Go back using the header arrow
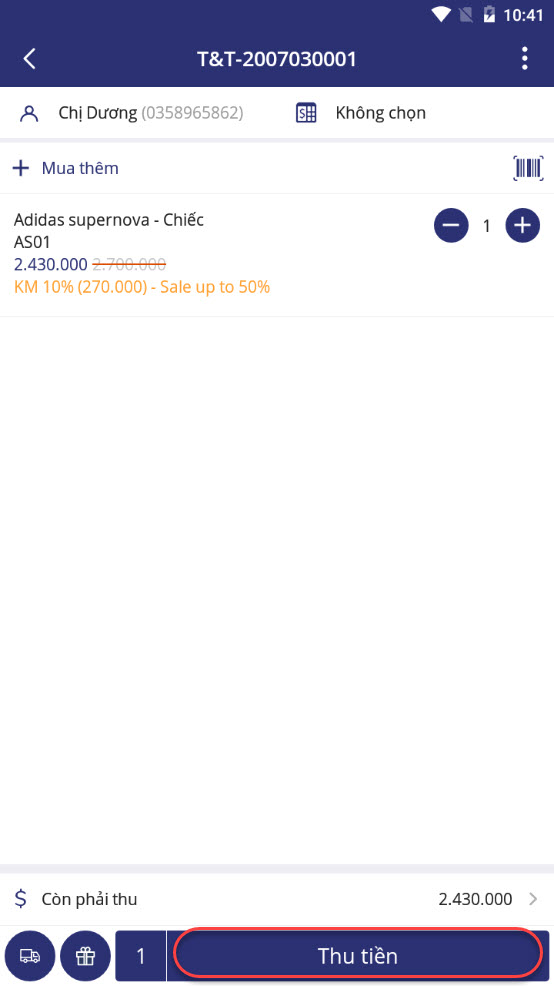This screenshot has width=554, height=986. [x=30, y=59]
